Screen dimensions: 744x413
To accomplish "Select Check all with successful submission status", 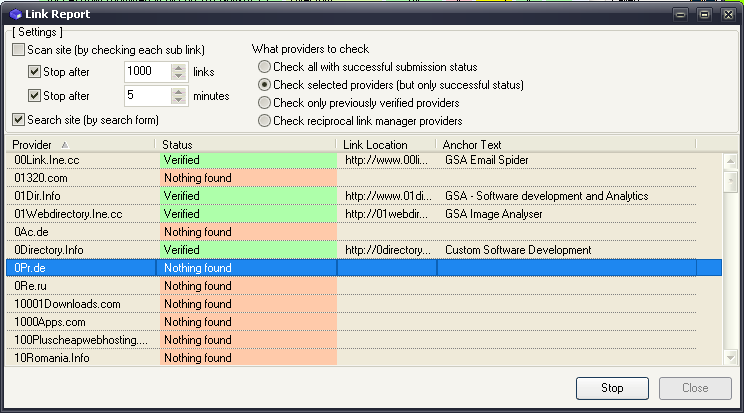I will click(x=265, y=67).
